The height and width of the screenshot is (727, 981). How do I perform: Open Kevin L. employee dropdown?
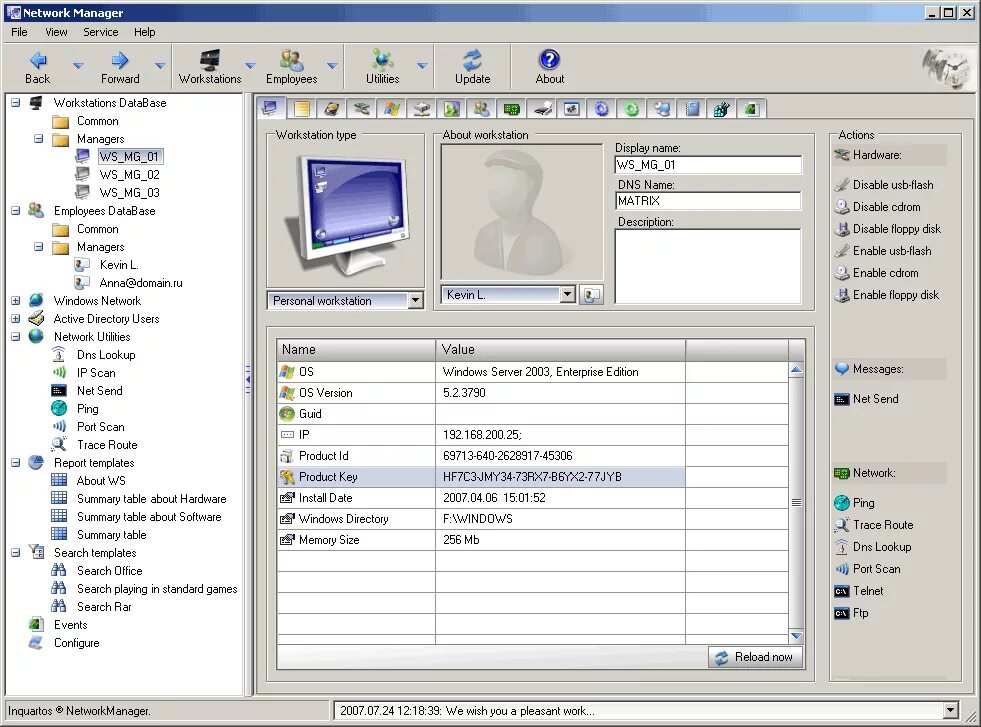[x=567, y=294]
